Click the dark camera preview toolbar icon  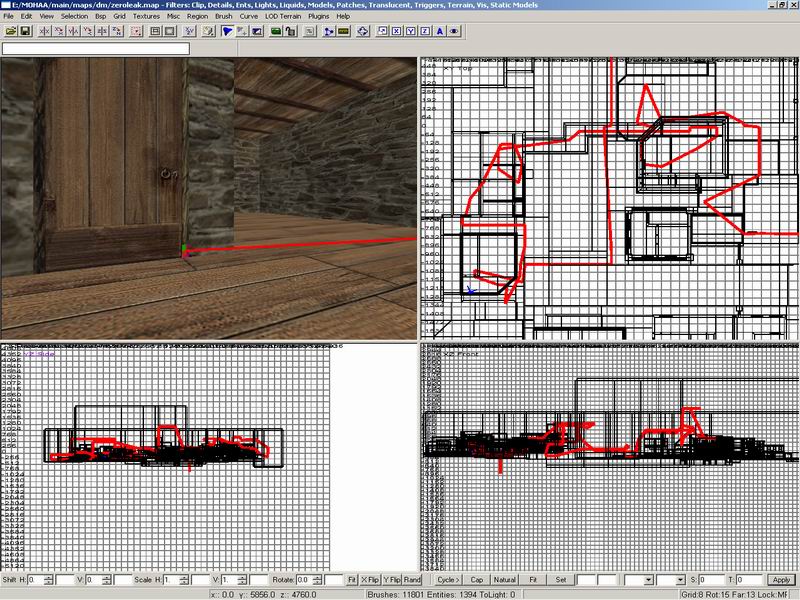[257, 32]
